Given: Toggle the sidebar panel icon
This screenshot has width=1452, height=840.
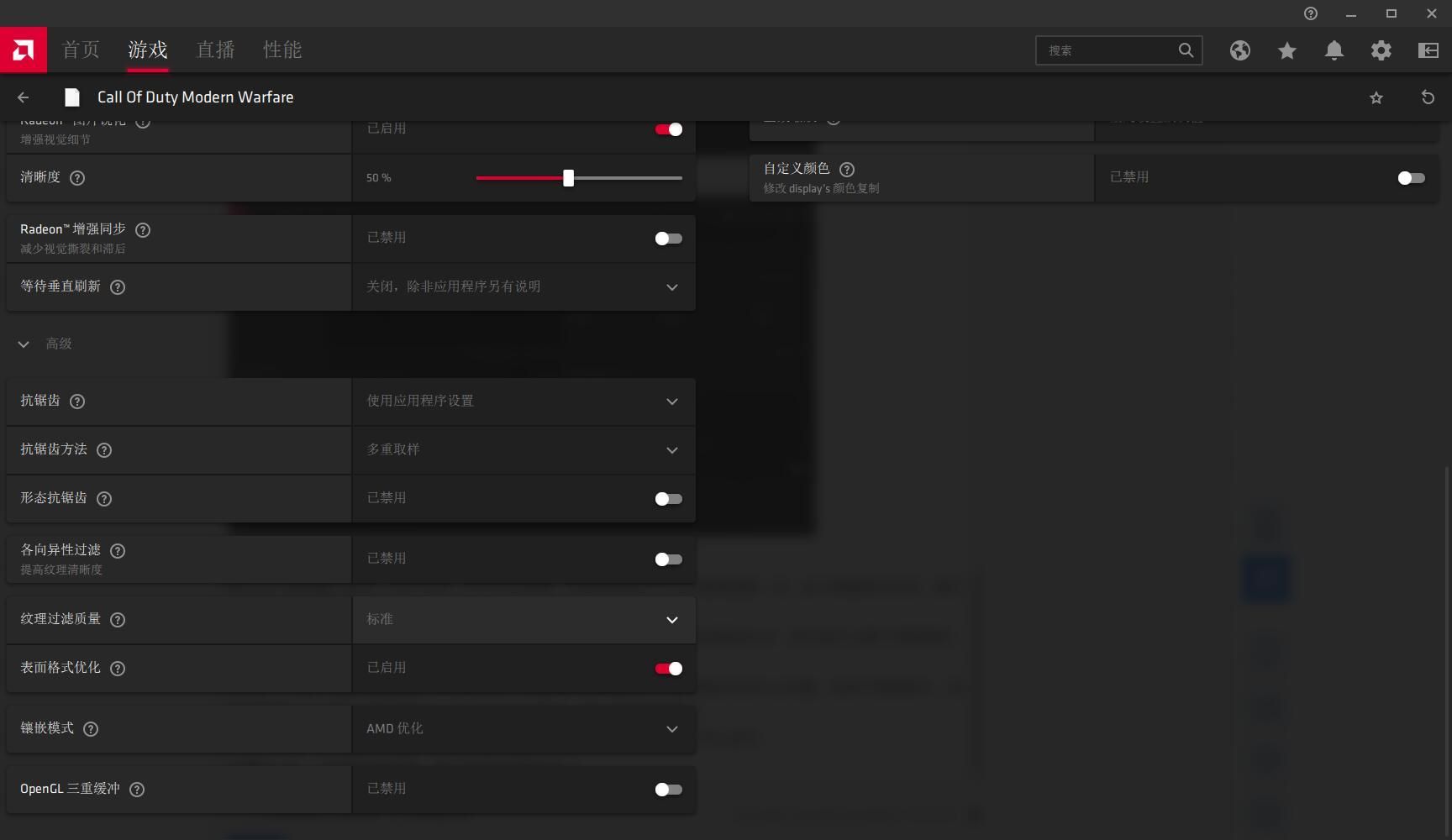Looking at the screenshot, I should click(x=1428, y=50).
